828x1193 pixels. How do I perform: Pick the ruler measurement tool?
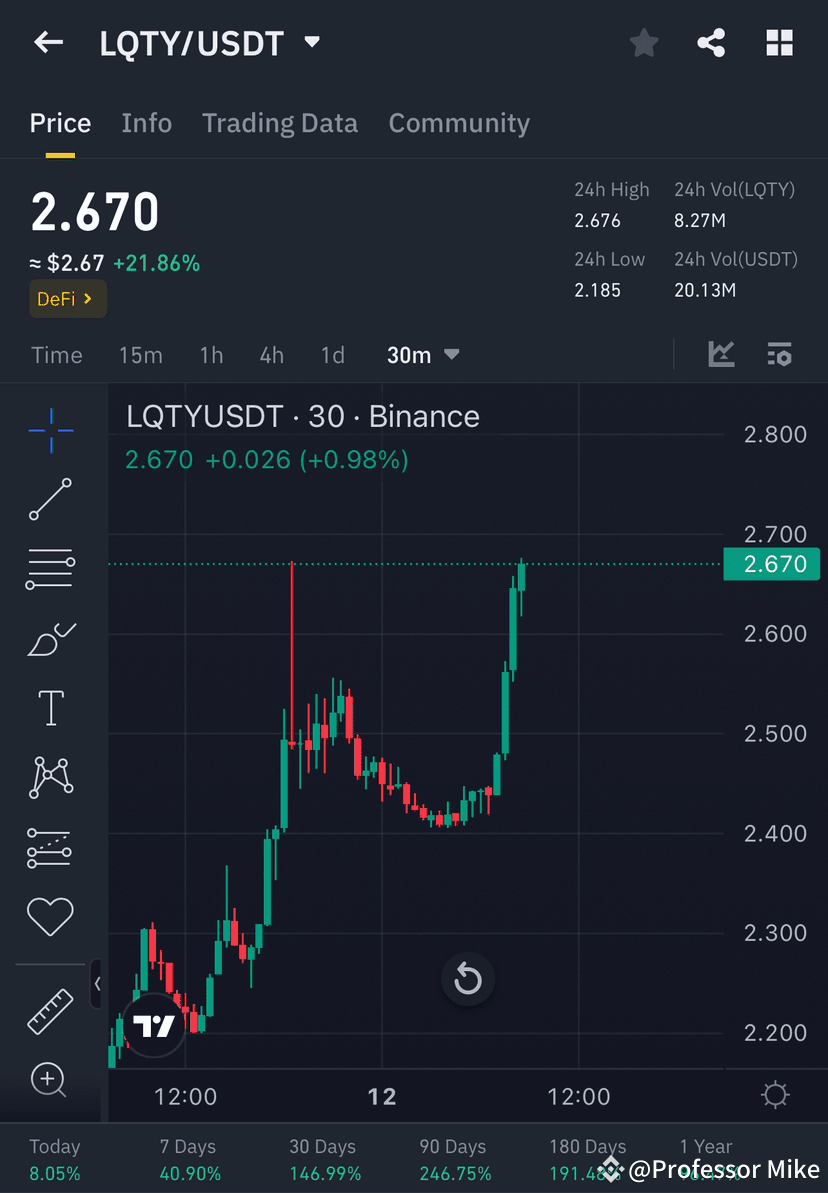click(50, 1010)
